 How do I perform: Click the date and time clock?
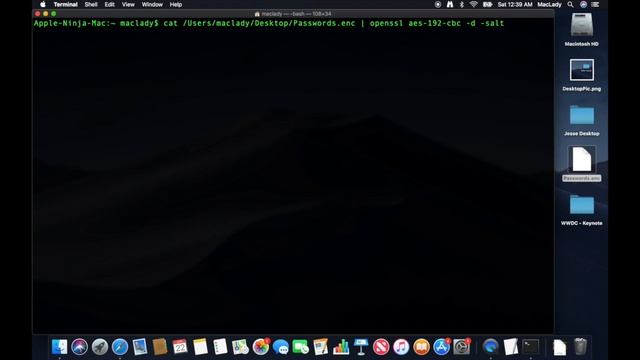click(x=515, y=4)
